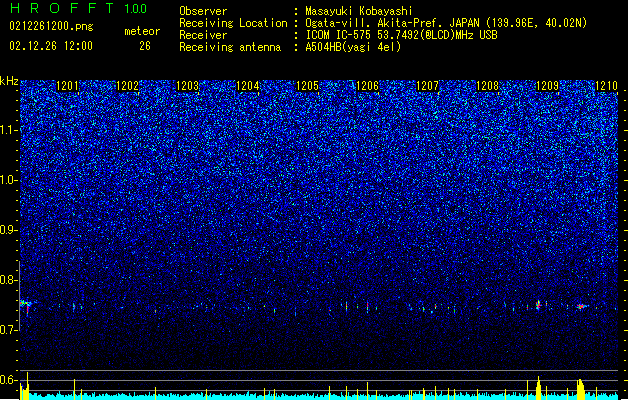The height and width of the screenshot is (400, 629).
Task: Click the 1202 time marker
Action: (x=127, y=86)
